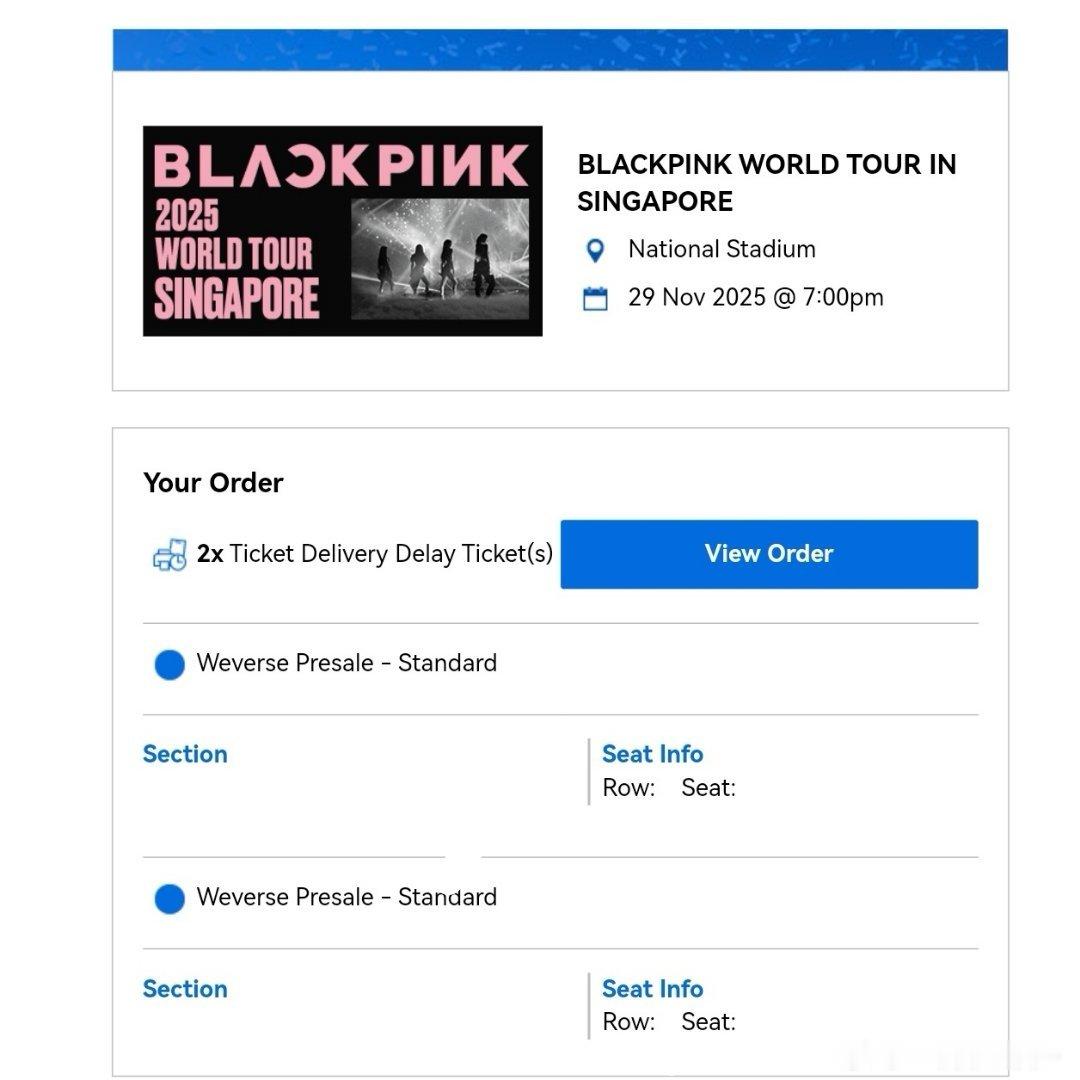Click the calendar date icon
This screenshot has height=1080, width=1080.
pyautogui.click(x=595, y=298)
